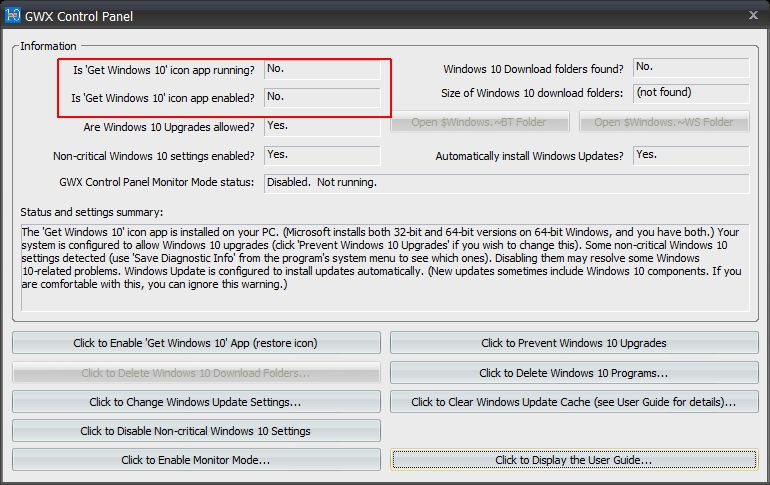Viewport: 770px width, 485px height.
Task: Open Change Windows Update Settings
Action: click(196, 402)
